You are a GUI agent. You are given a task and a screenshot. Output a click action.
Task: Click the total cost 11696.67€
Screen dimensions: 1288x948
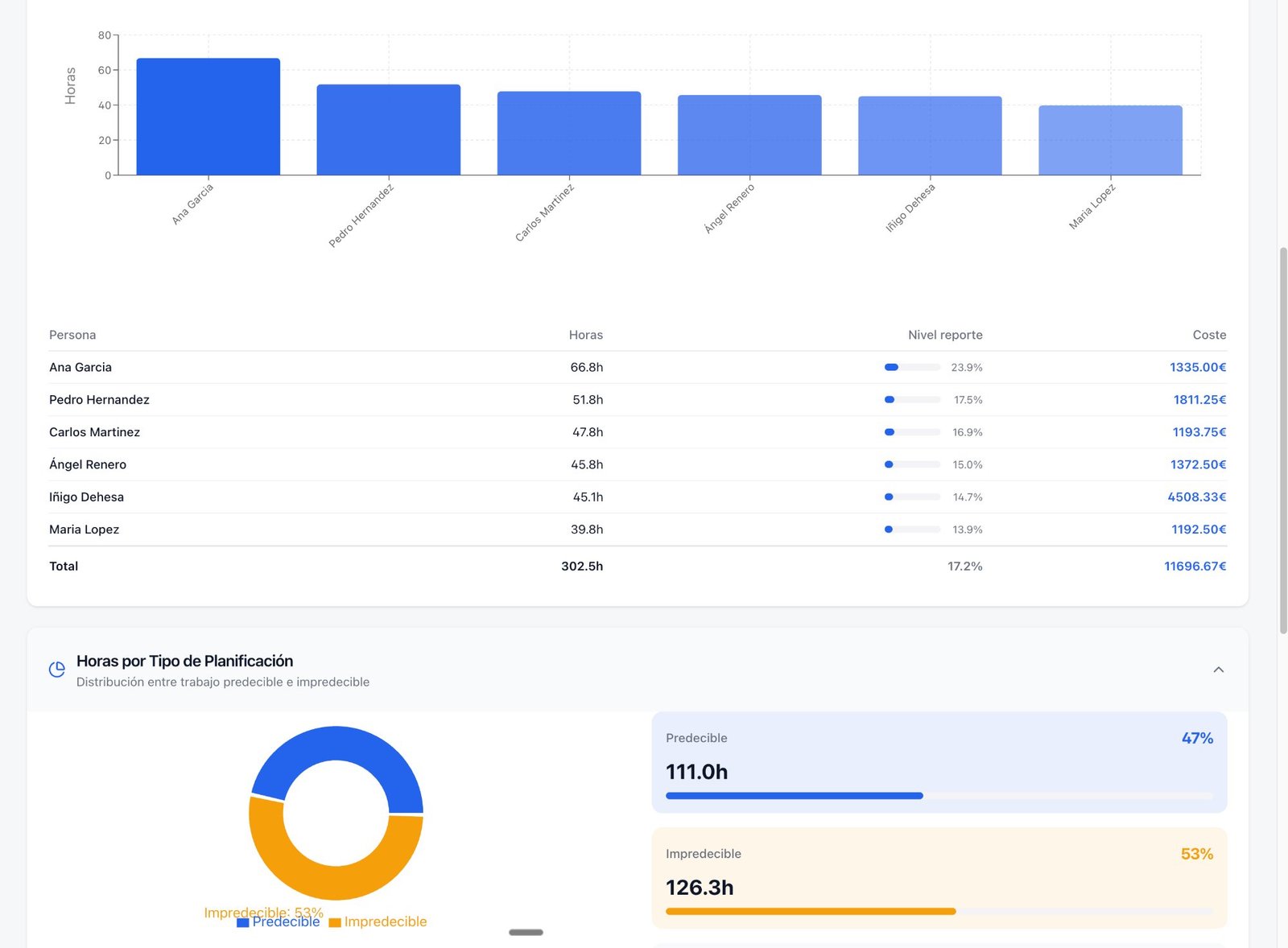[x=1194, y=566]
